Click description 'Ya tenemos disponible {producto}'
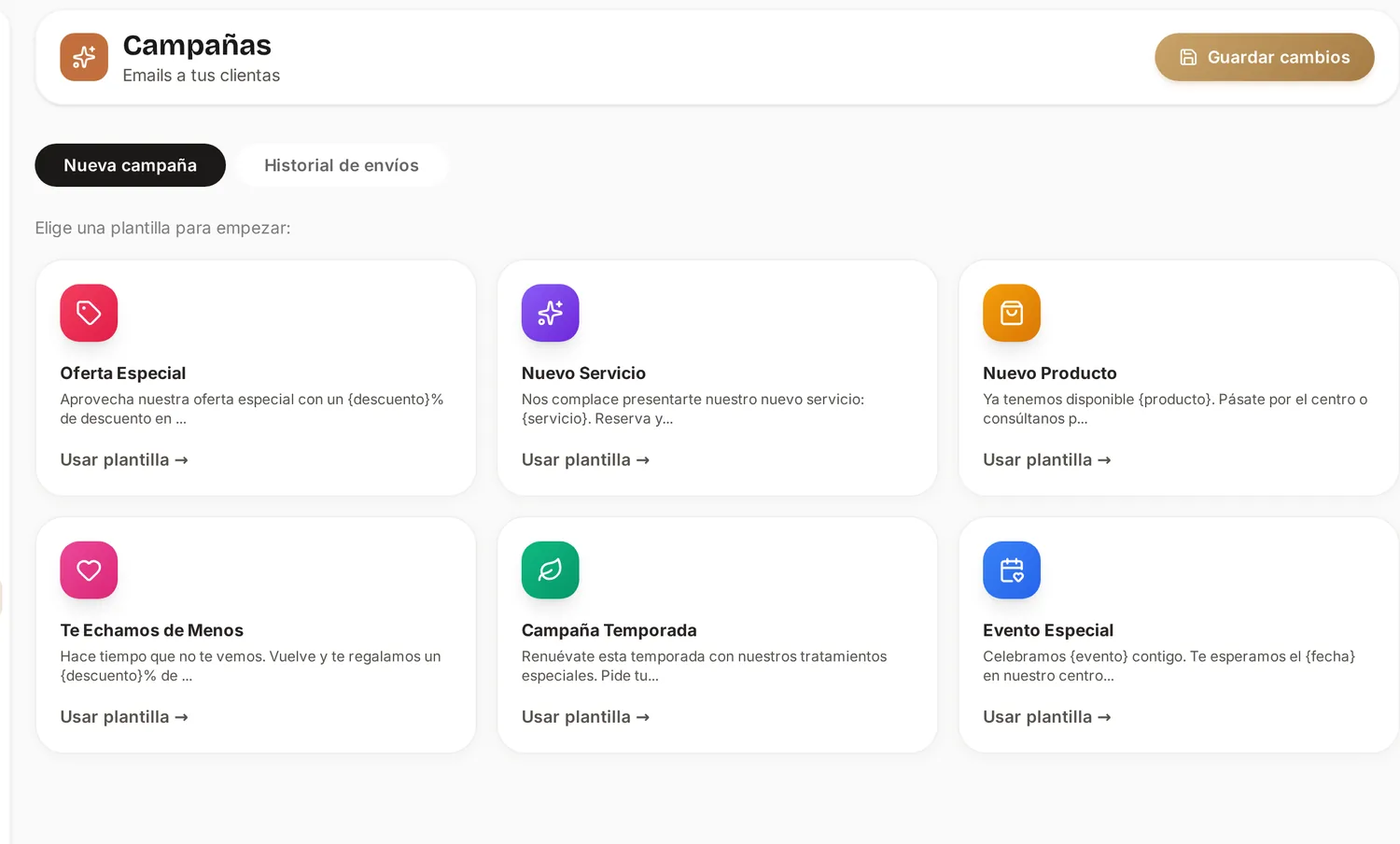The height and width of the screenshot is (844, 1400). [1175, 409]
